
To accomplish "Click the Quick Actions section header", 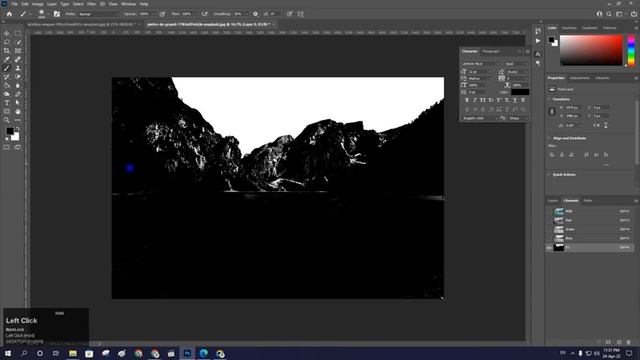I will [x=564, y=175].
